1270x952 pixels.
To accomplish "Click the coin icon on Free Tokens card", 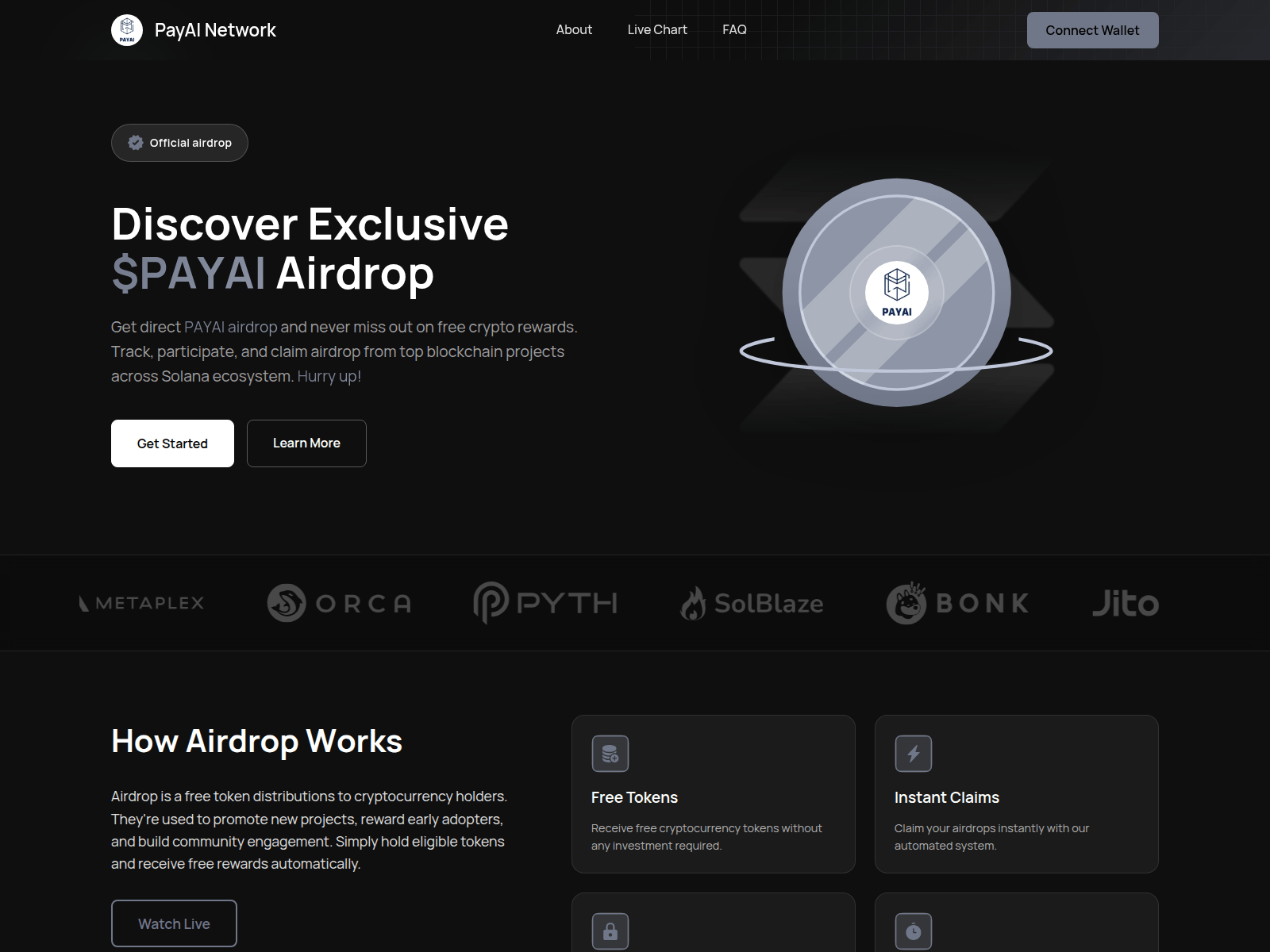I will coord(610,753).
